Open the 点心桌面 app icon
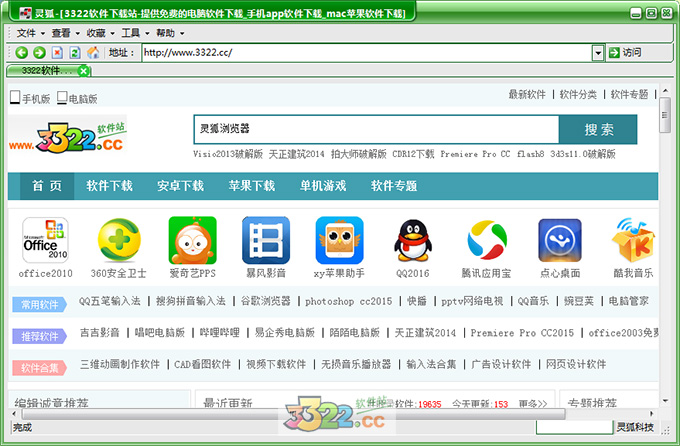Viewport: 680px width, 446px height. pos(560,240)
